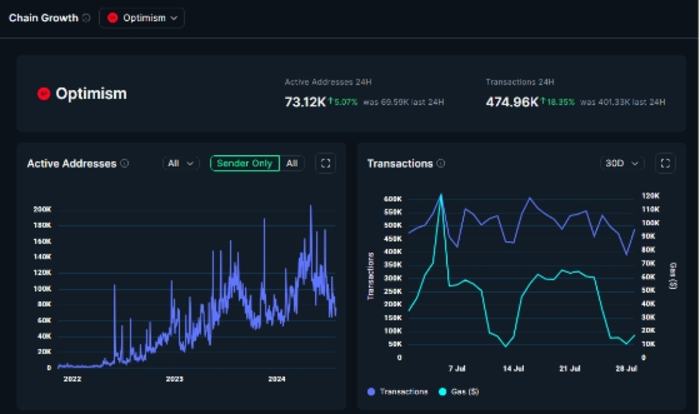700x414 pixels.
Task: Click the red Optimism logo in summary card
Action: click(44, 94)
